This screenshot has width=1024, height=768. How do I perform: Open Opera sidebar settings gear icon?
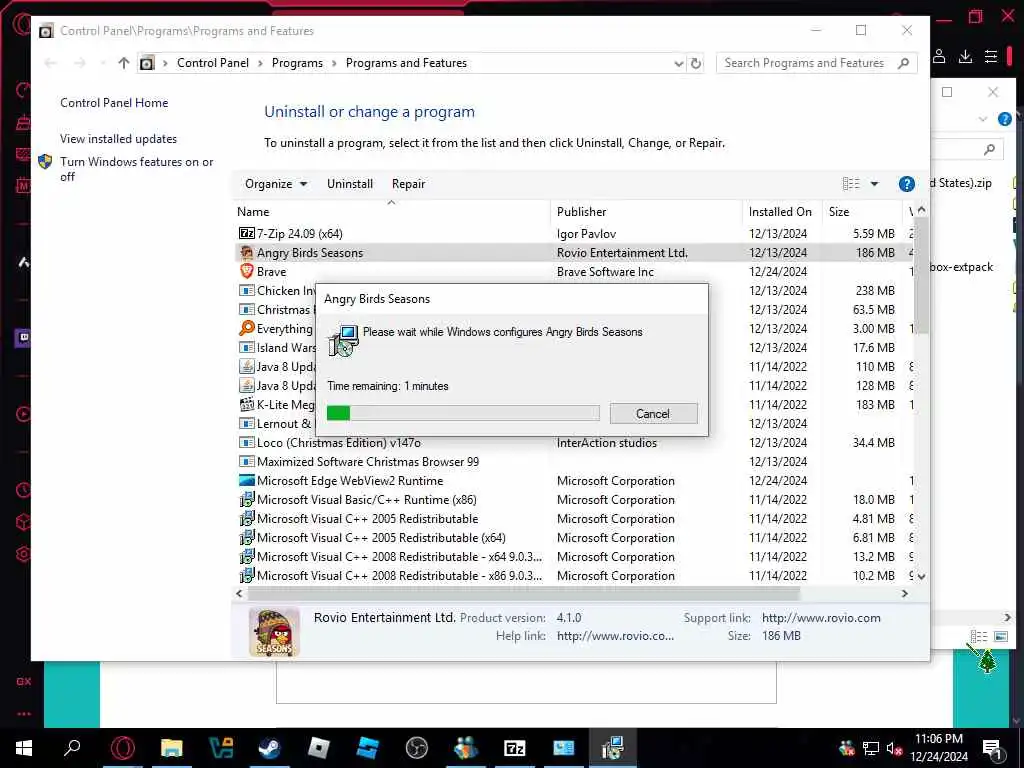(23, 554)
